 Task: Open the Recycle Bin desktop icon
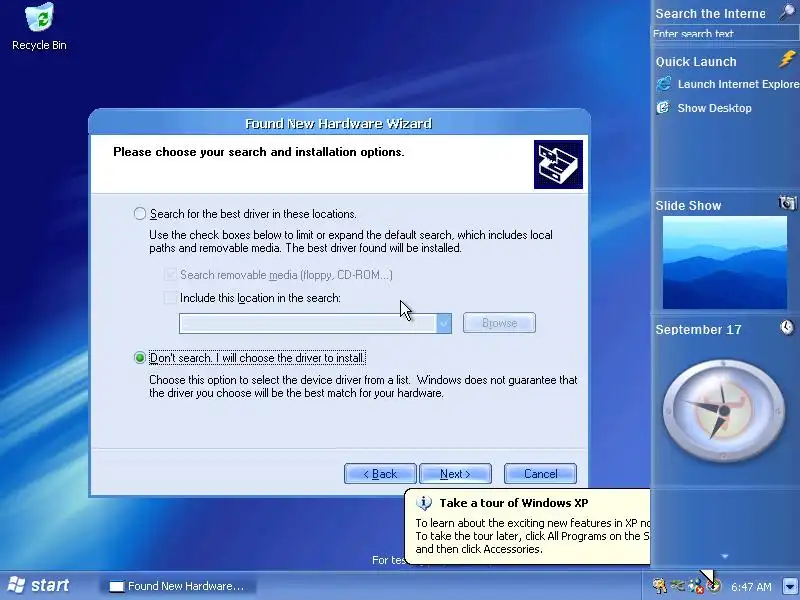pyautogui.click(x=39, y=27)
